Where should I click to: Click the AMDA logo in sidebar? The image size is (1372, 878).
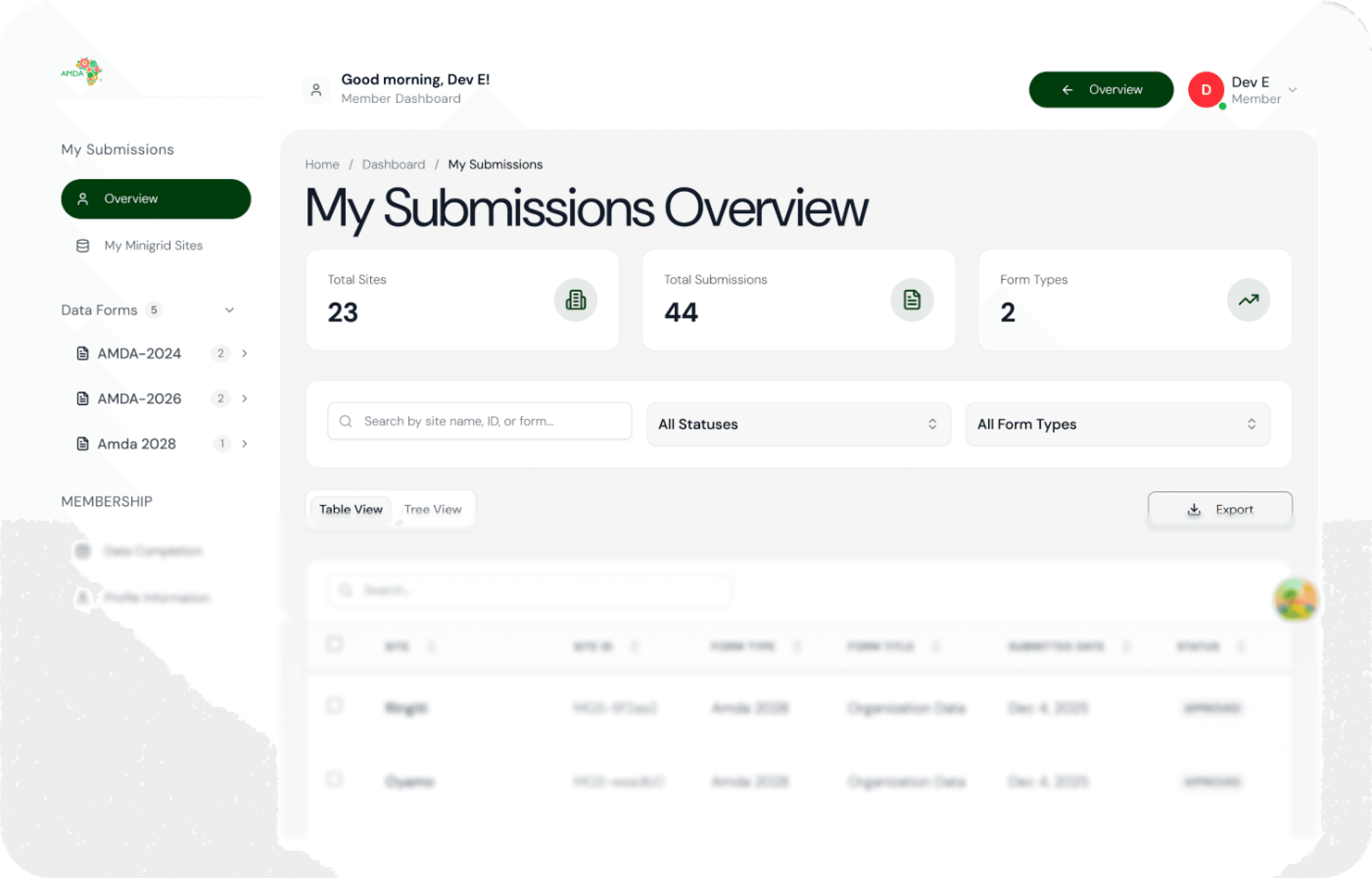[x=82, y=72]
